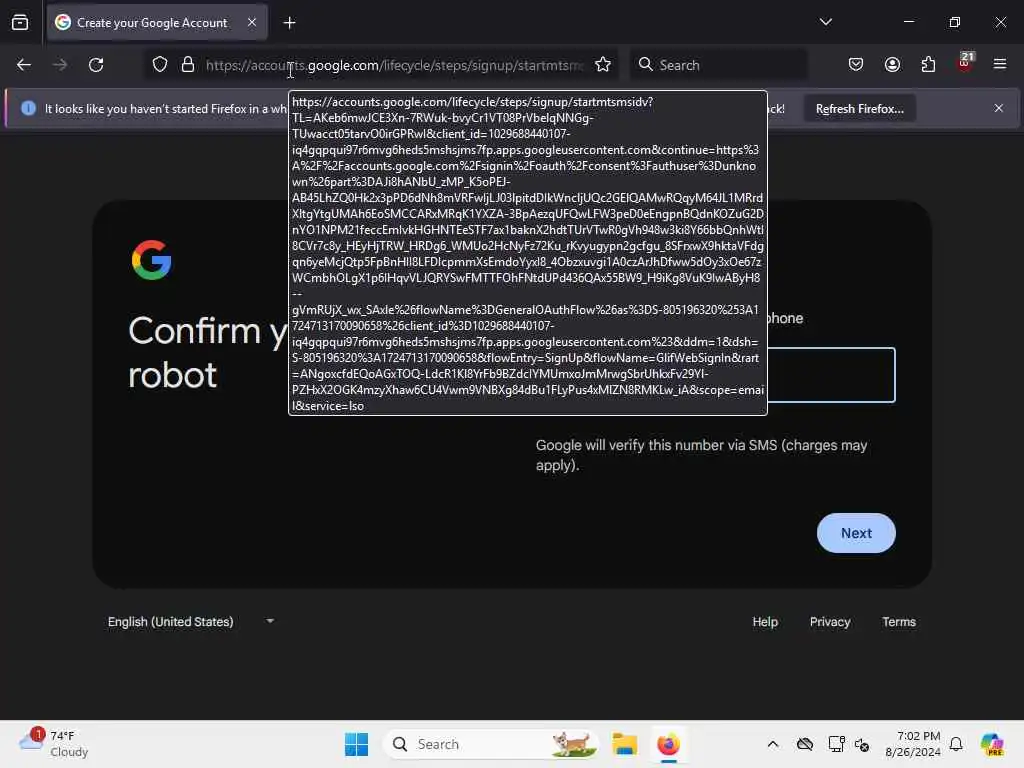Minimize the Firefox window
The width and height of the screenshot is (1024, 768).
pyautogui.click(x=908, y=22)
